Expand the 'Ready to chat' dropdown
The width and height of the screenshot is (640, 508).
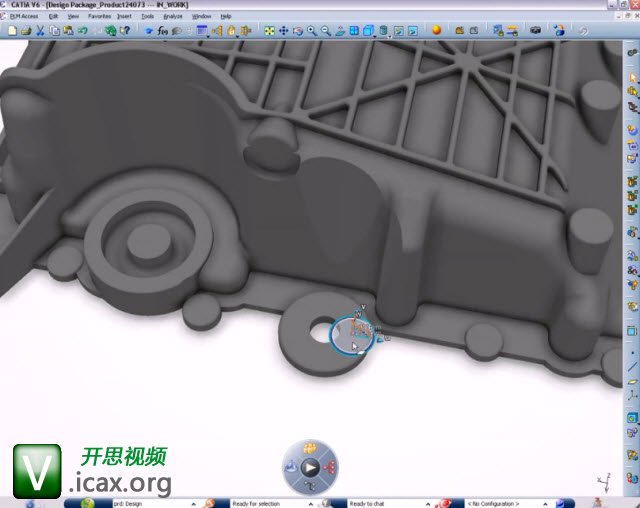(x=427, y=504)
